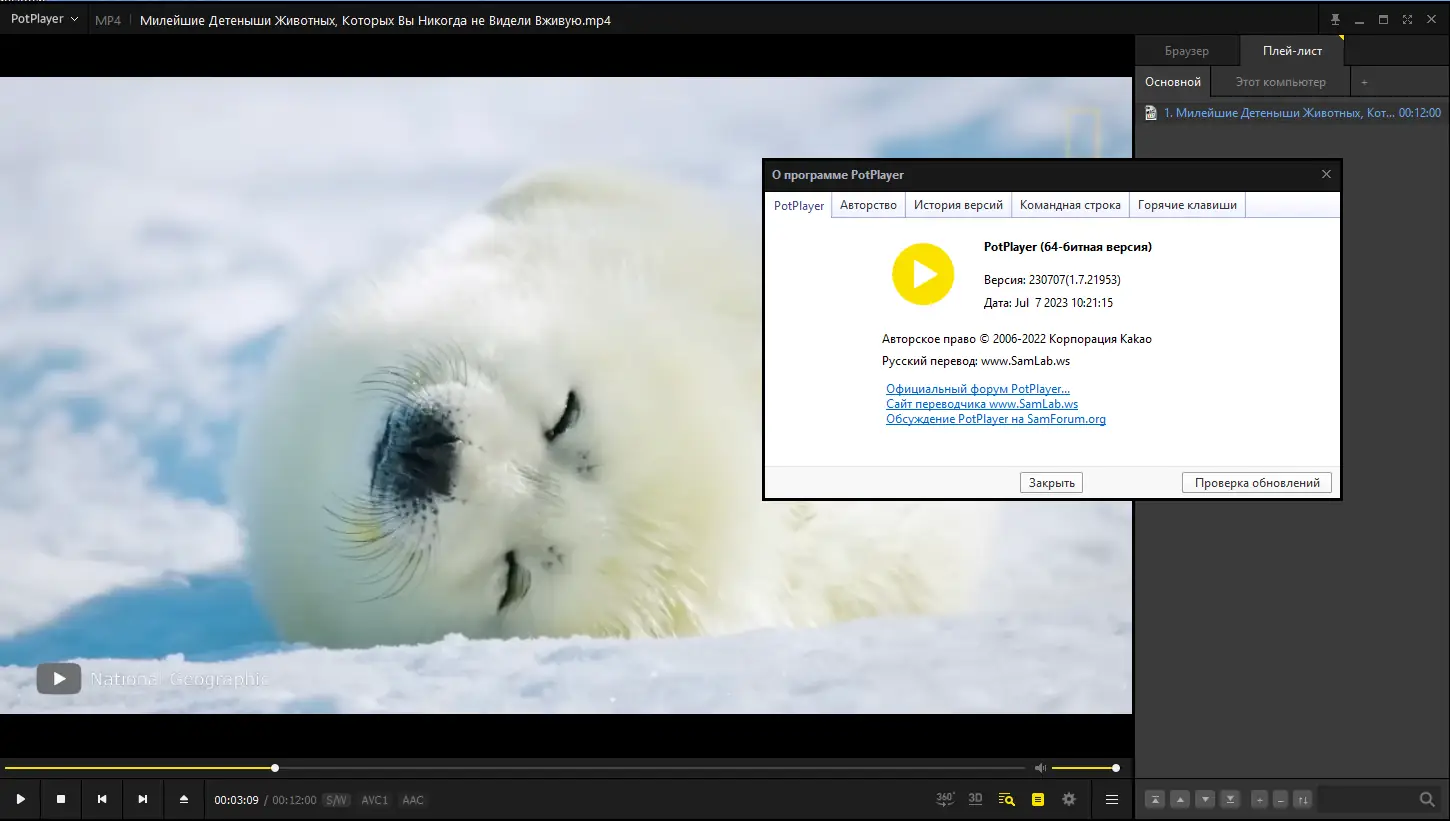Click the mute speaker icon
1450x821 pixels.
1040,768
